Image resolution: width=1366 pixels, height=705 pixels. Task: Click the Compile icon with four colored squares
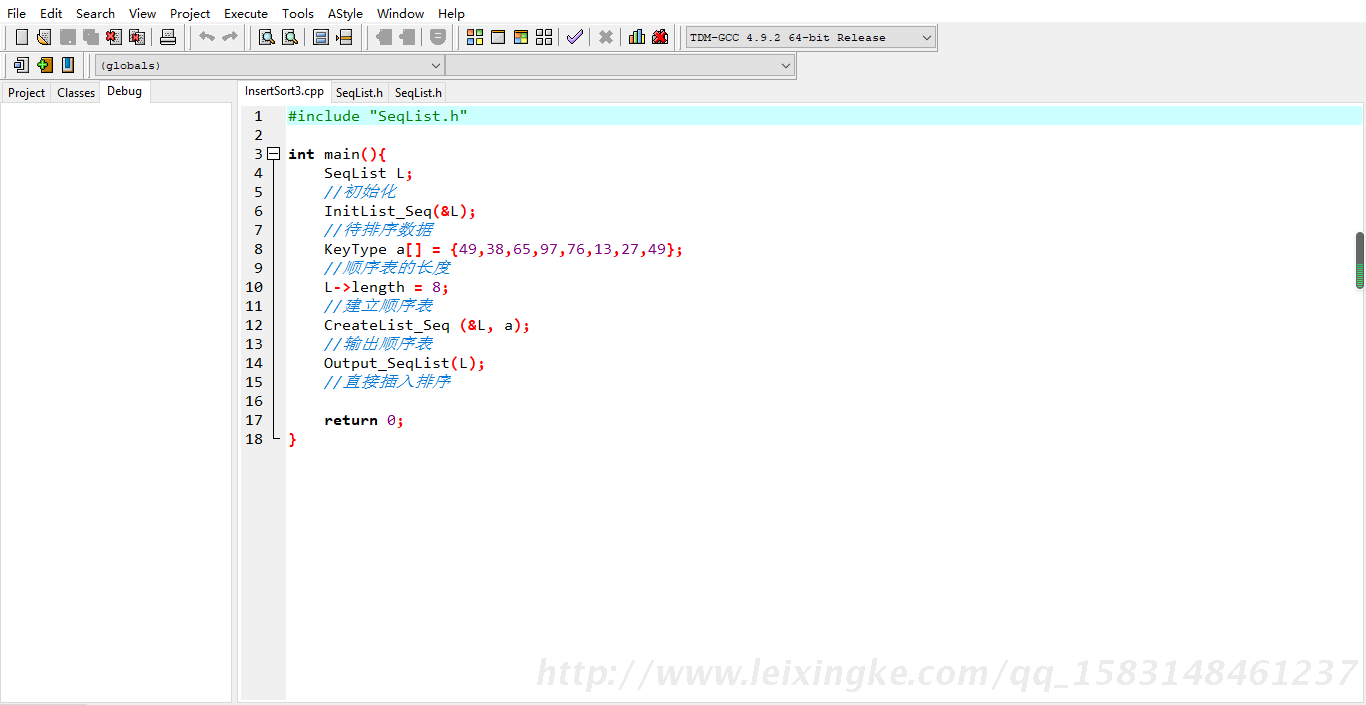tap(475, 37)
